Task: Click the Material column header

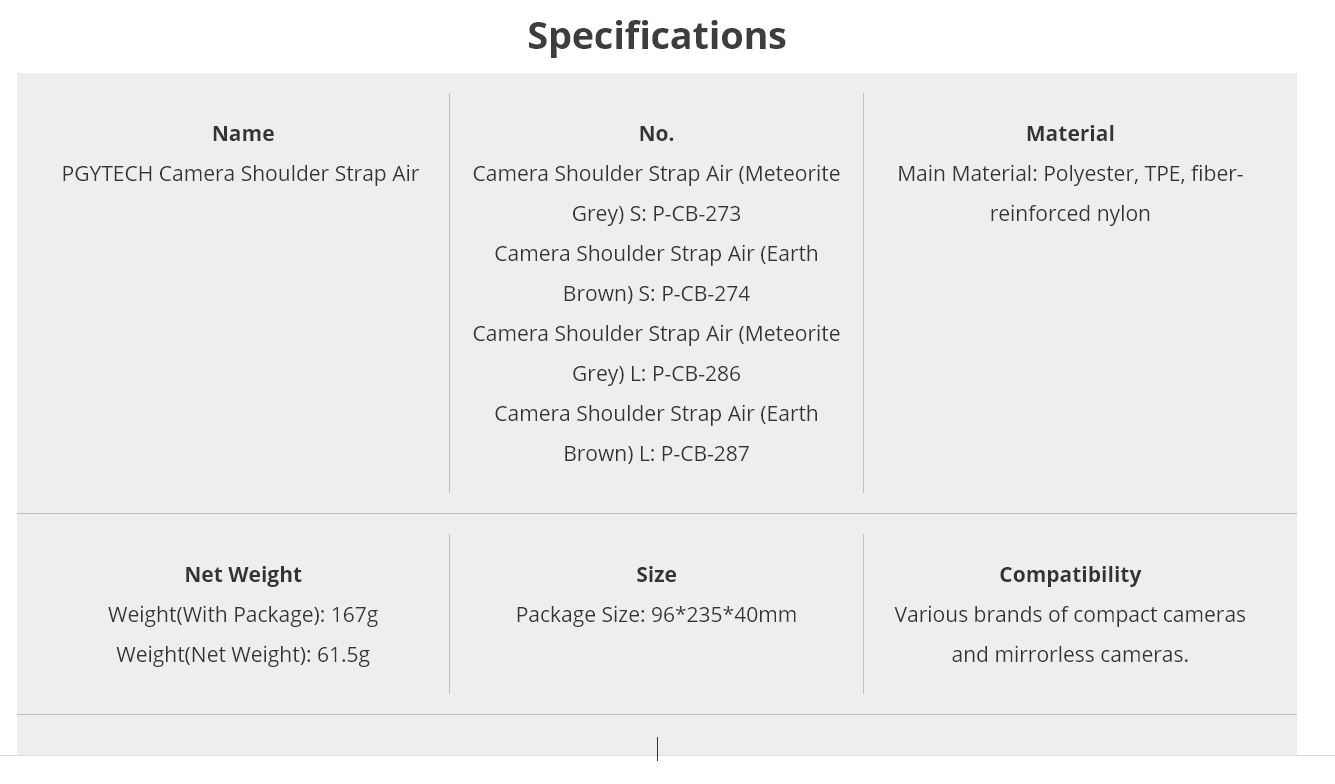Action: [1070, 133]
